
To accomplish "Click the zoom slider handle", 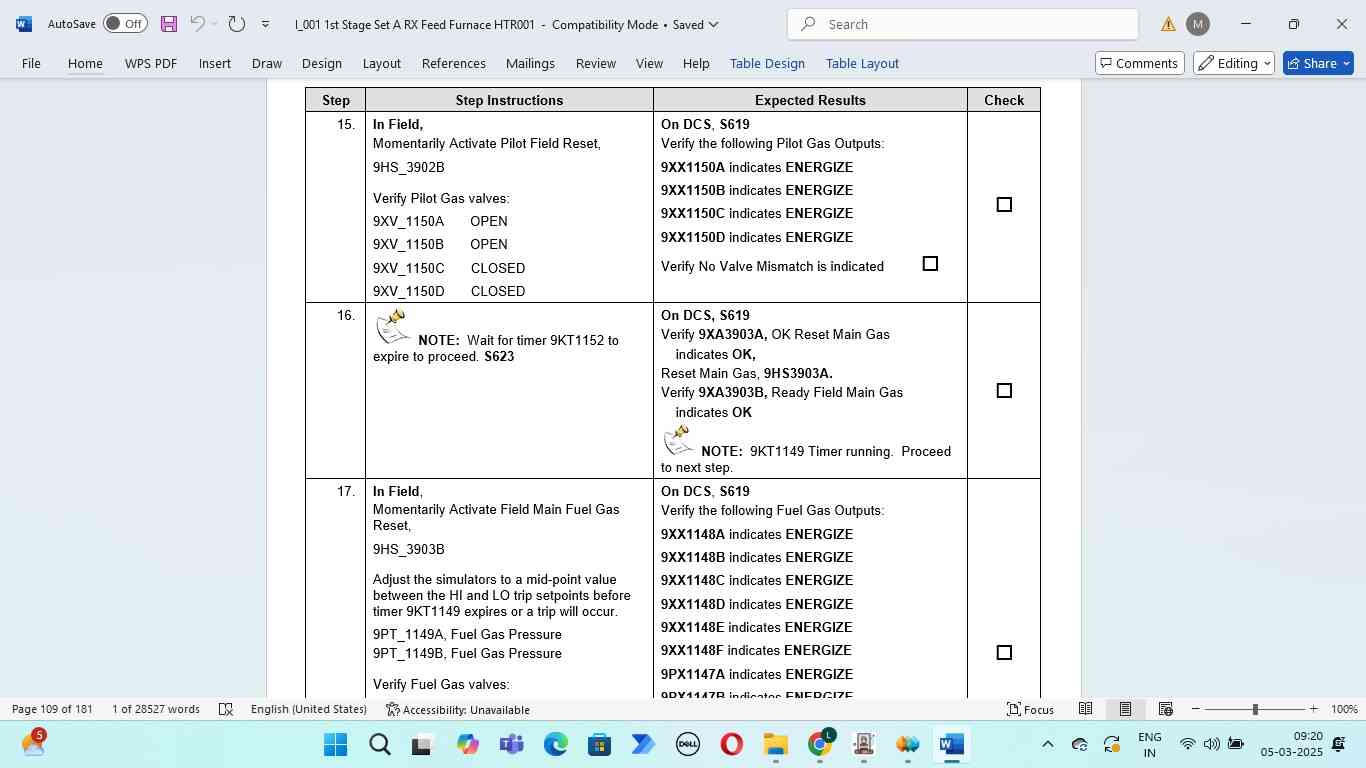I will [1255, 709].
